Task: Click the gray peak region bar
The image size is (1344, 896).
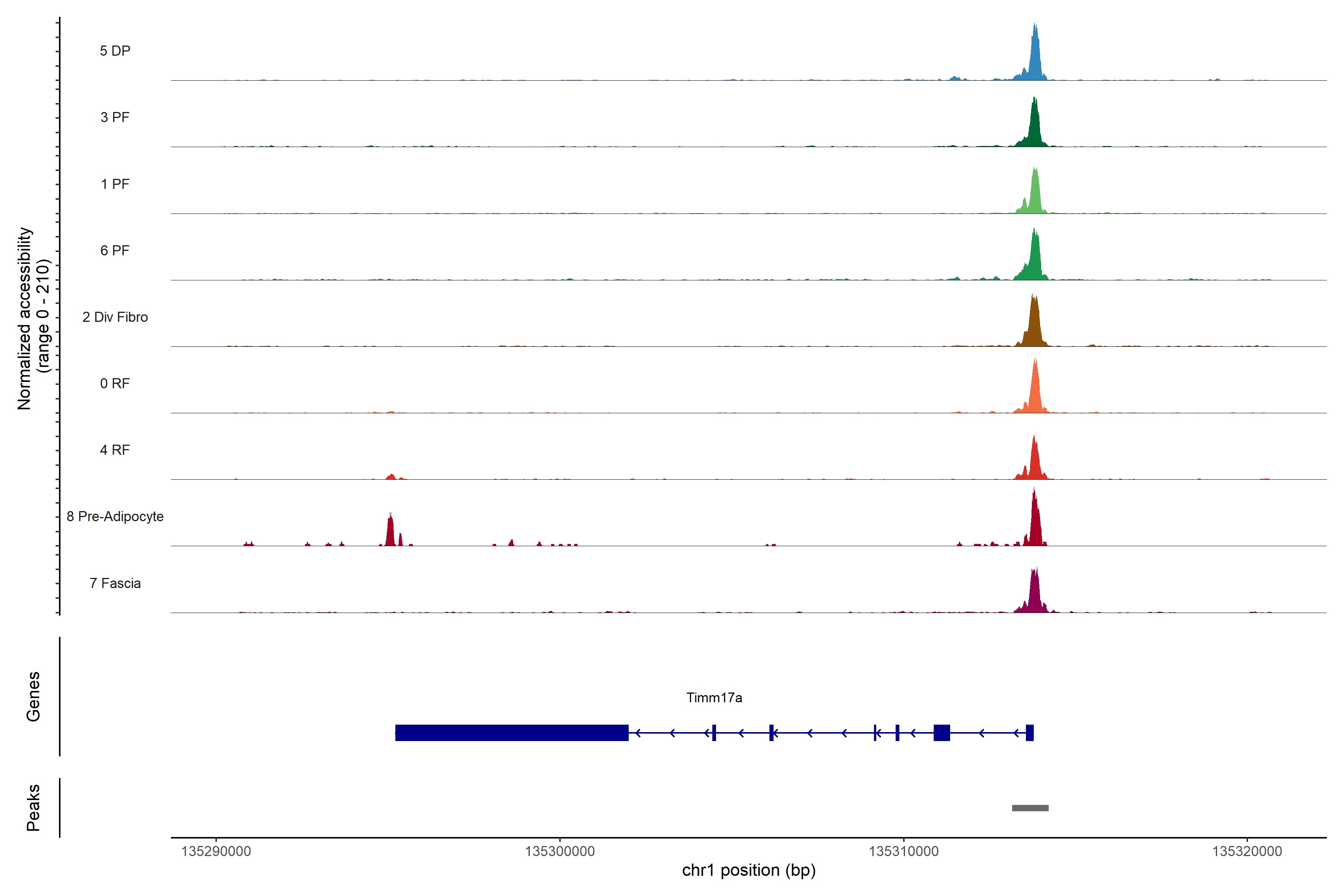Action: click(x=1030, y=808)
